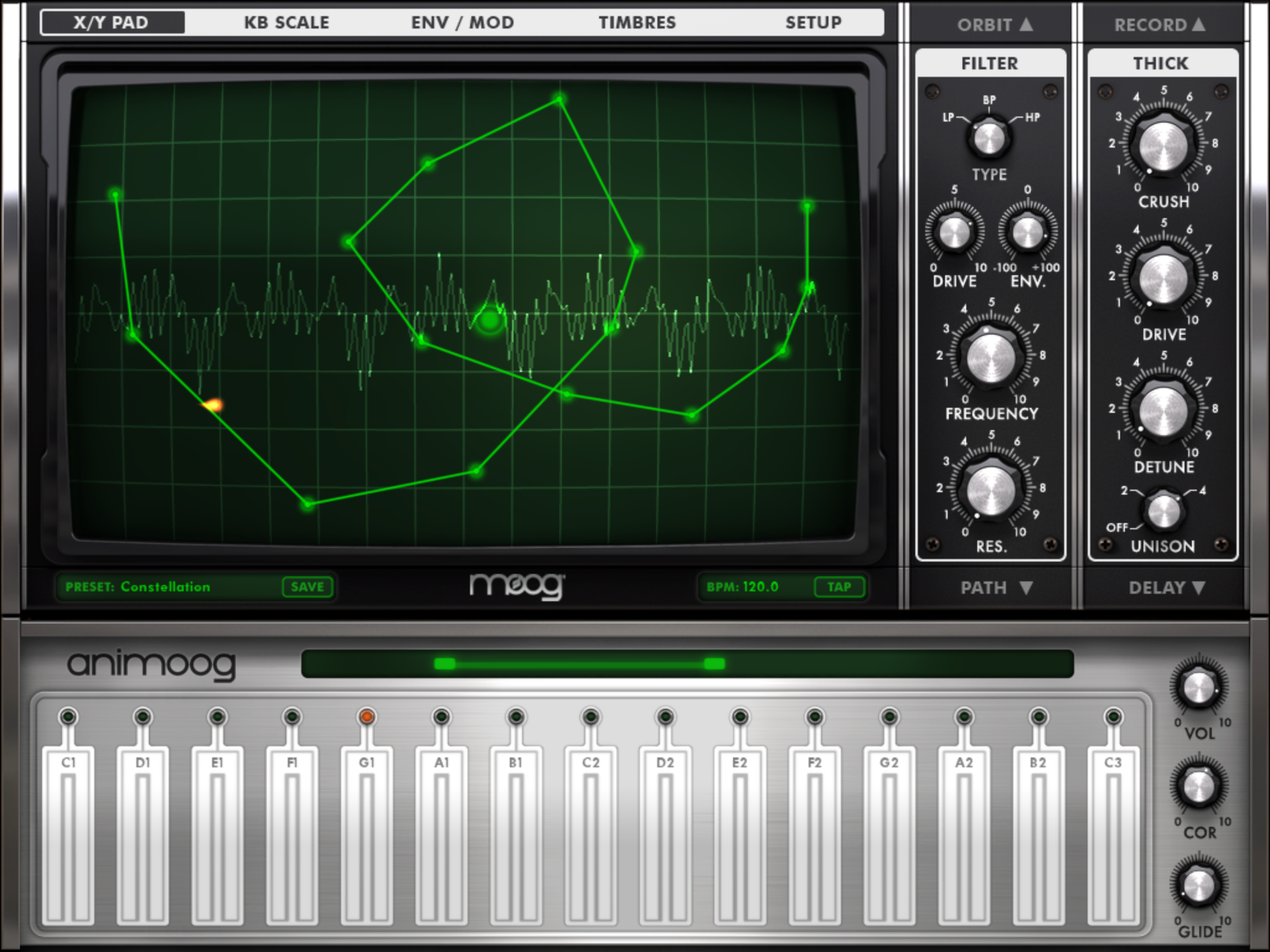Click the LED above the C2 key
This screenshot has height=952, width=1270.
coord(591,717)
